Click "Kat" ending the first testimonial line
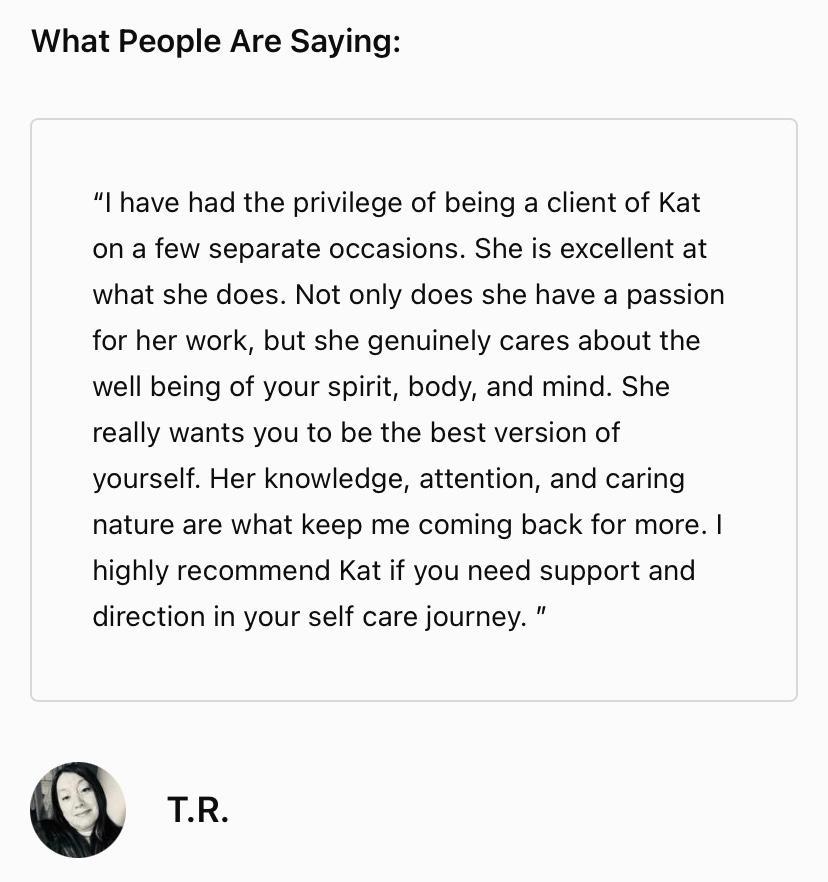828x882 pixels. point(679,202)
